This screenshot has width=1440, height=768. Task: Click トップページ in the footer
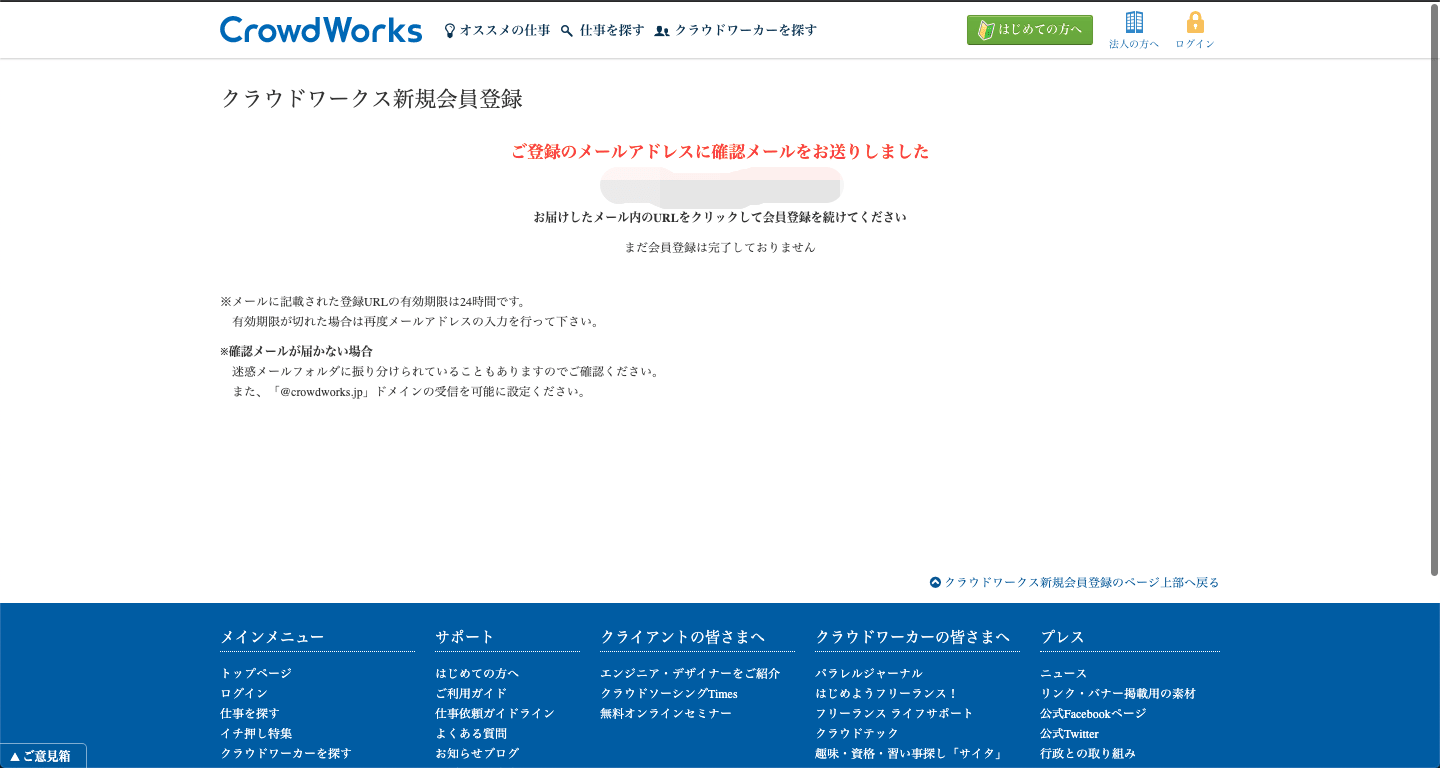[256, 673]
